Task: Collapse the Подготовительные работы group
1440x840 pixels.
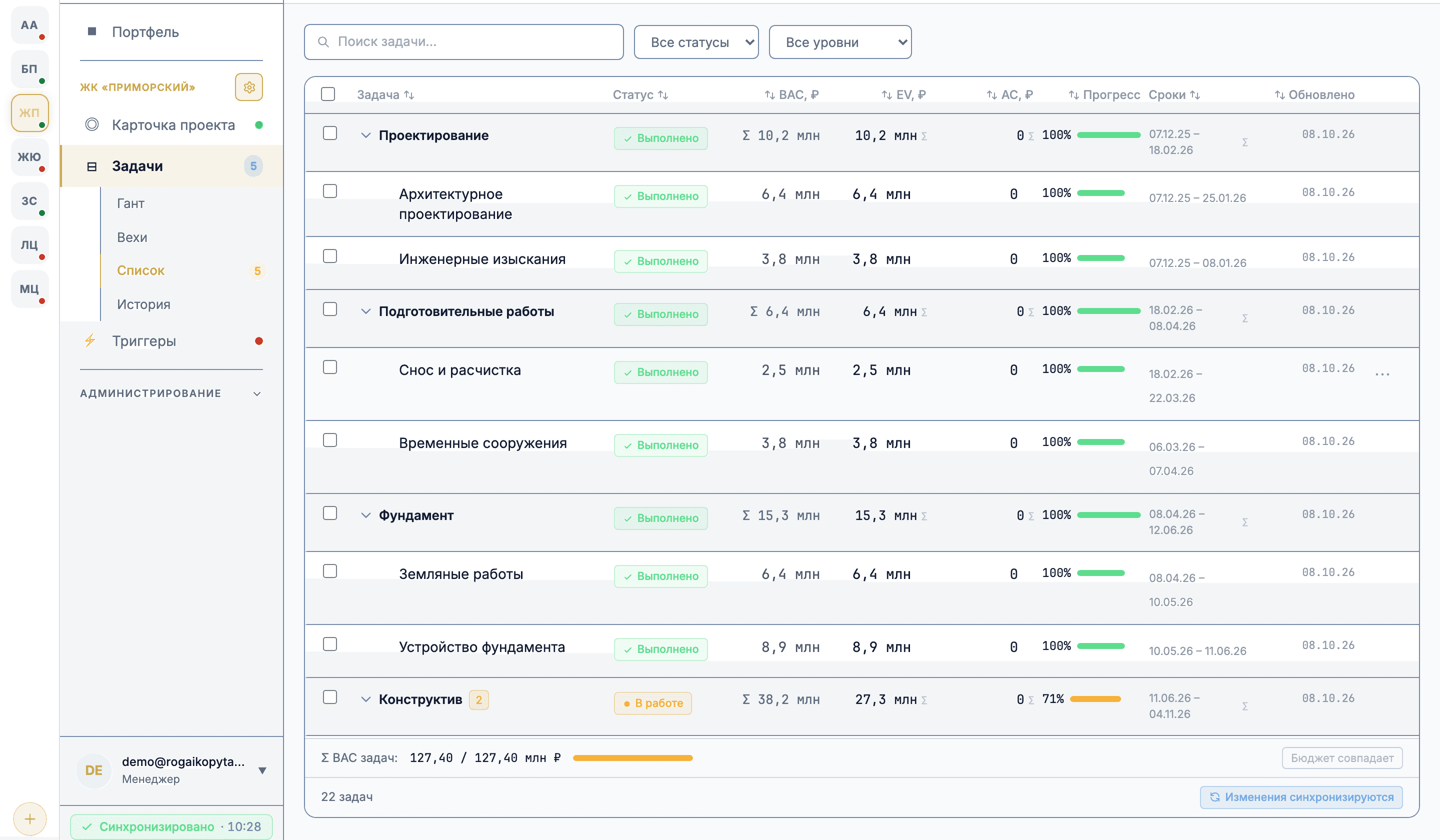Action: click(365, 311)
